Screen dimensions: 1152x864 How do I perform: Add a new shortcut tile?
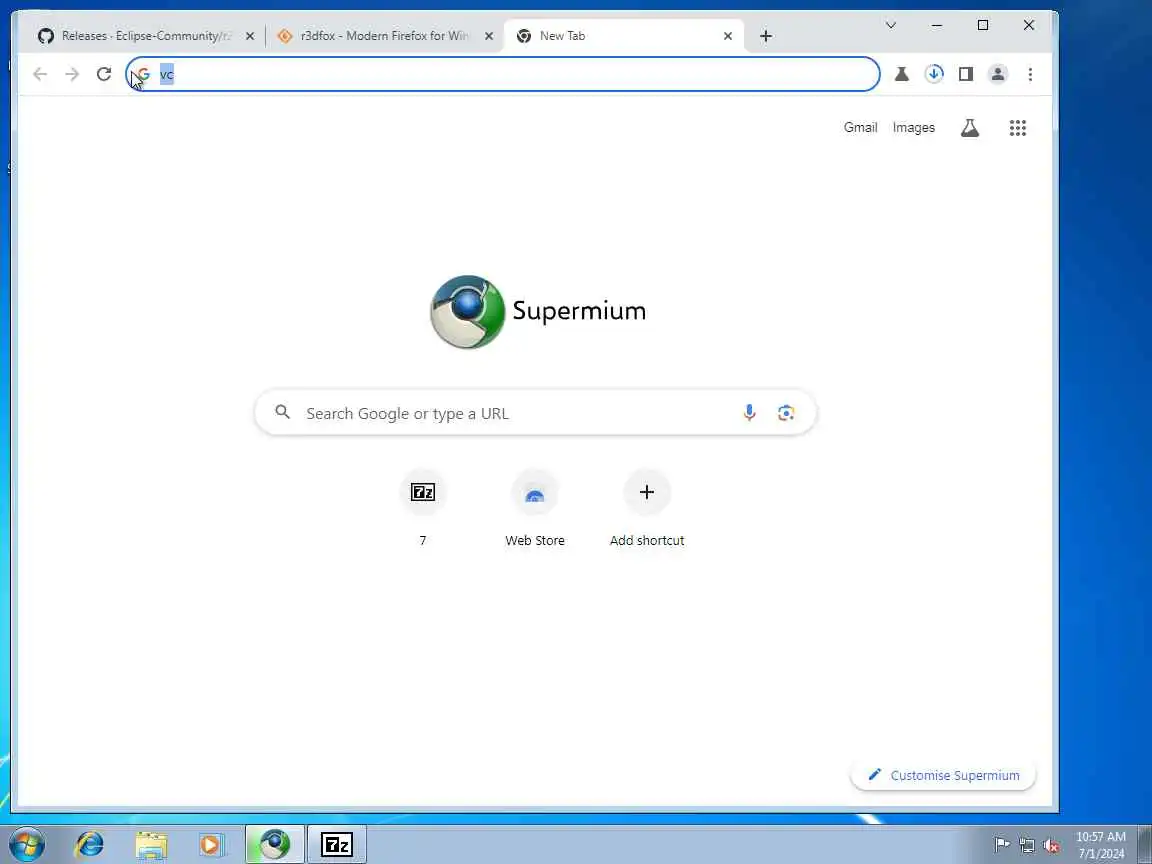click(x=647, y=508)
